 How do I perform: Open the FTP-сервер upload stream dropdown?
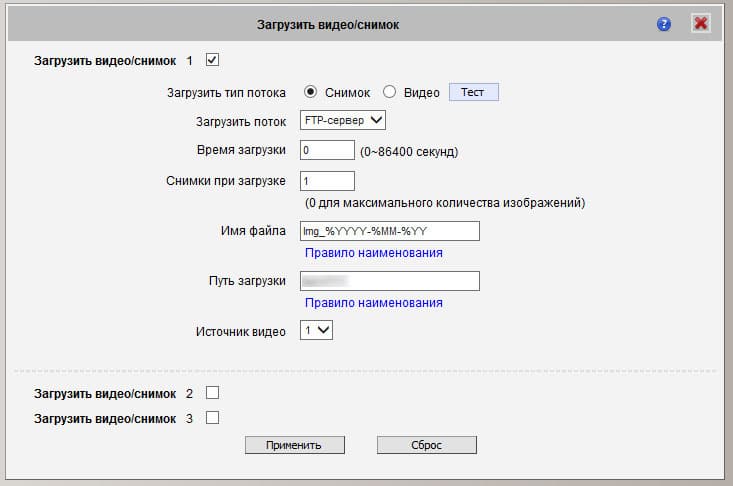[x=343, y=121]
